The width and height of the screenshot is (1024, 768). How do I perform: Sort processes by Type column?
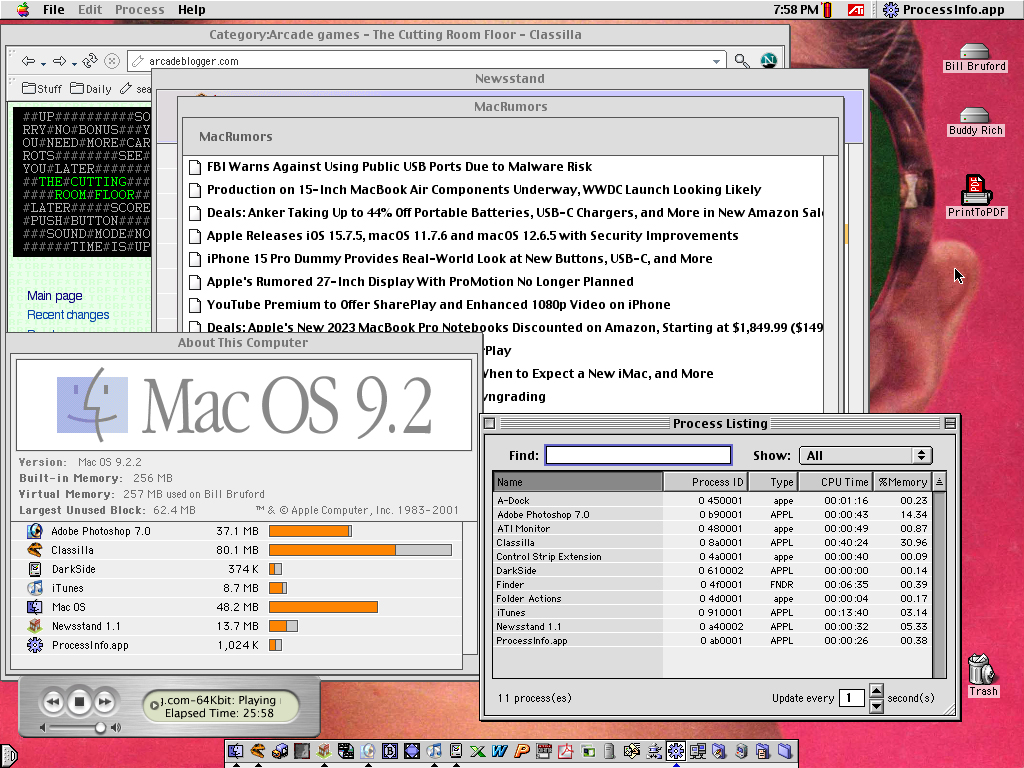point(773,482)
